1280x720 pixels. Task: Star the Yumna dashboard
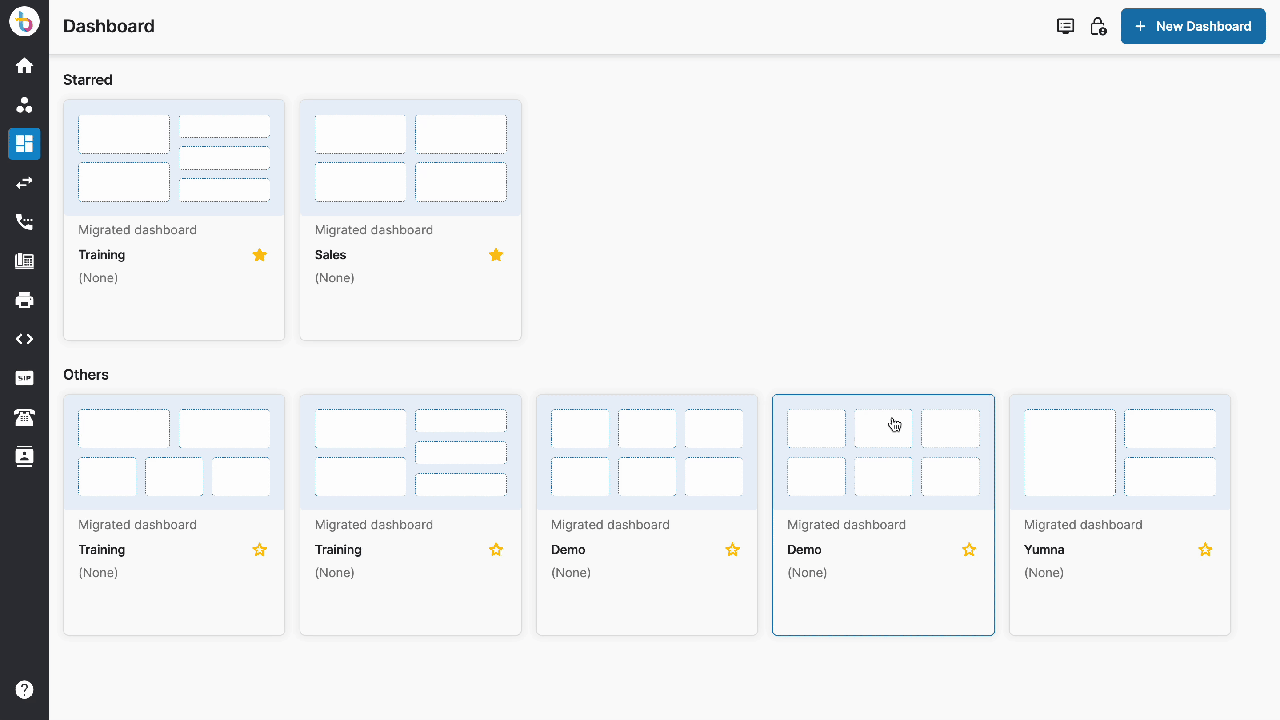(1206, 550)
